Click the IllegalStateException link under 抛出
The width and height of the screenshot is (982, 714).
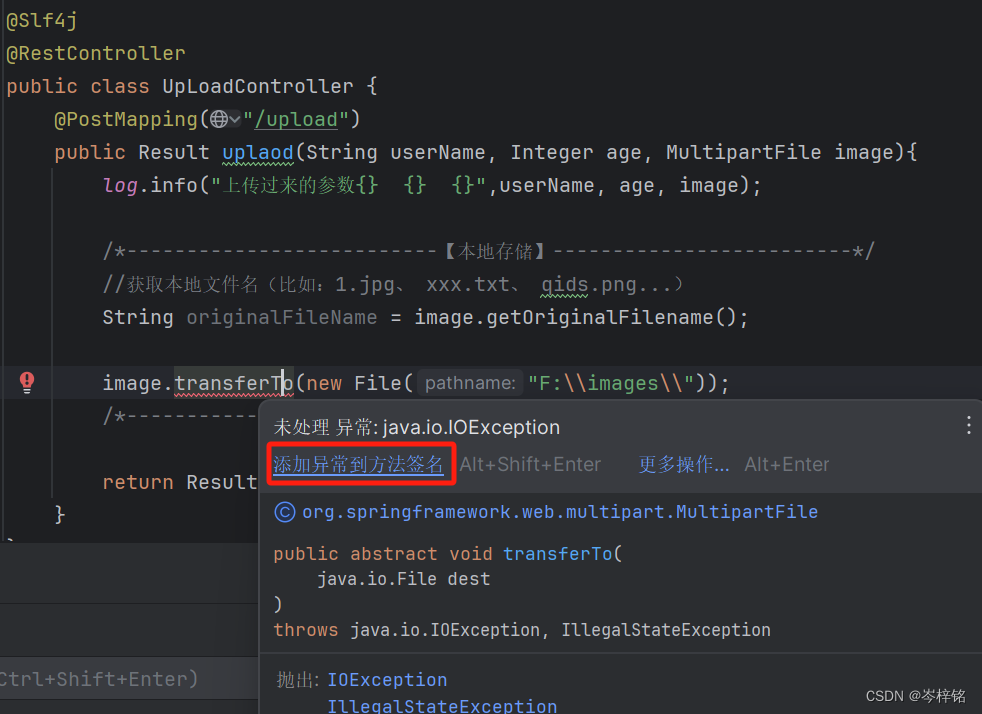click(x=442, y=706)
